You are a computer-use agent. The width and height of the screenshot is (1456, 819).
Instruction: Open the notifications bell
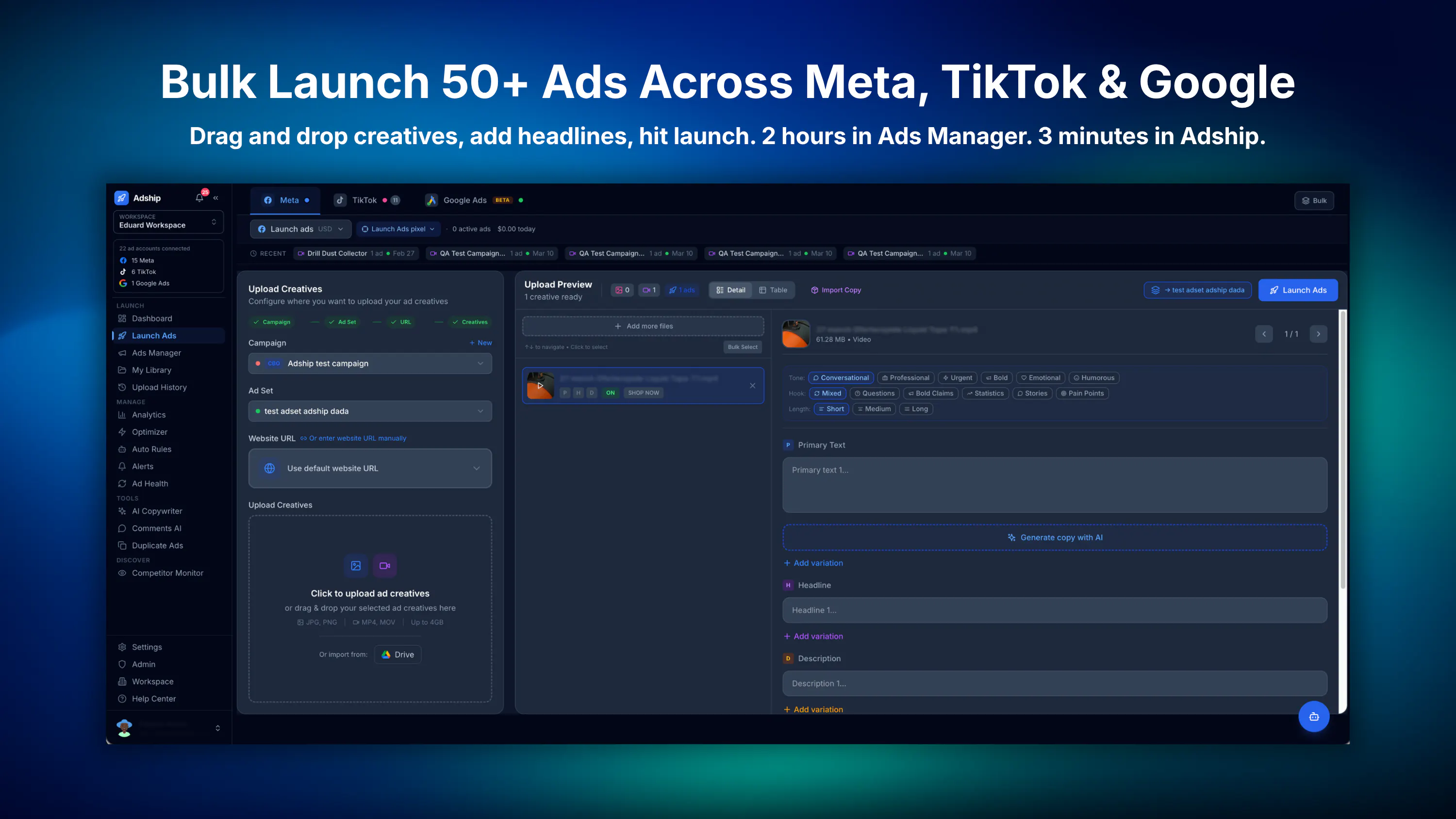coord(199,198)
